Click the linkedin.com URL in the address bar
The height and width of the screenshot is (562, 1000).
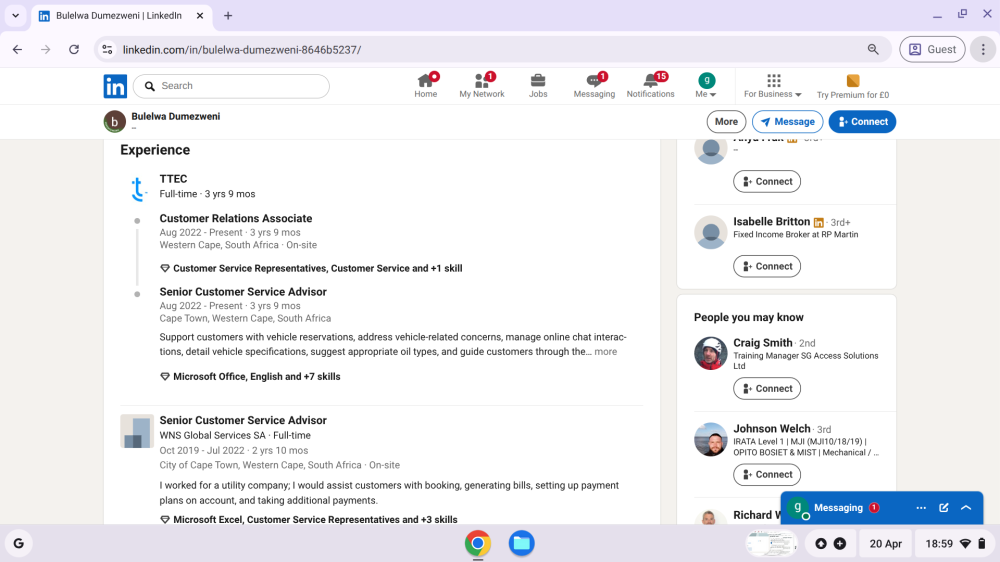(x=242, y=50)
